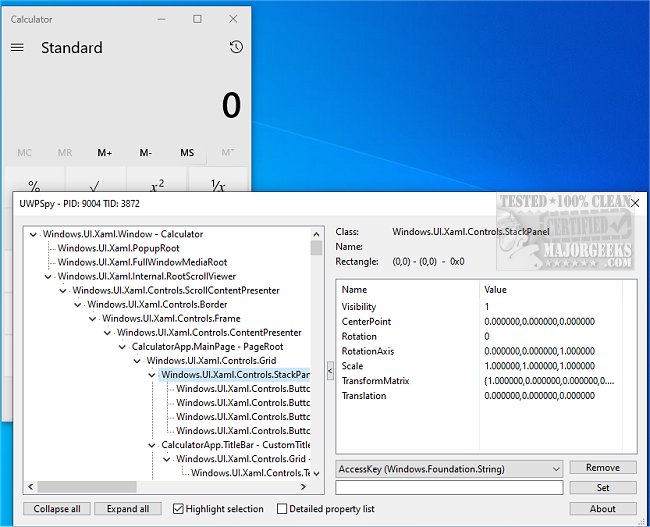The image size is (650, 527).
Task: Select the RotationAxis property row
Action: click(x=479, y=351)
